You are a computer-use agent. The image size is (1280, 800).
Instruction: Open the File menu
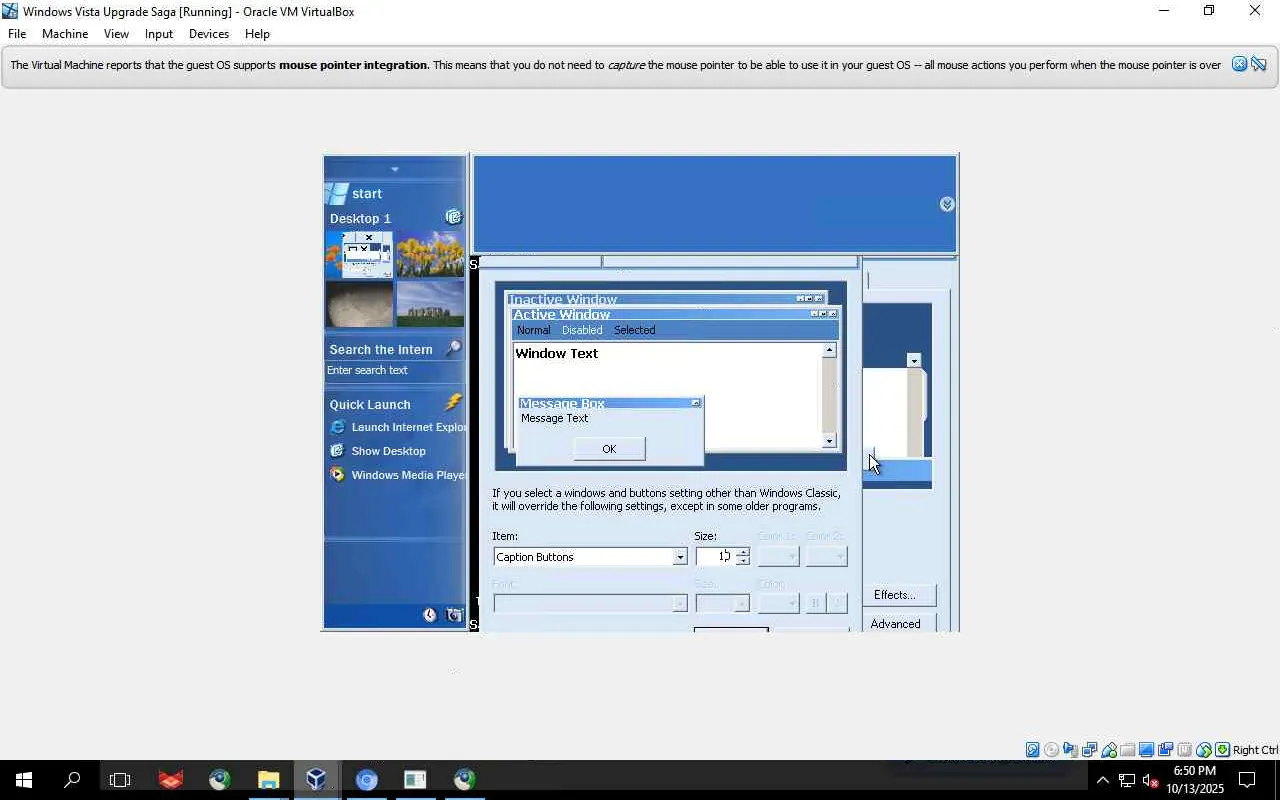click(17, 34)
